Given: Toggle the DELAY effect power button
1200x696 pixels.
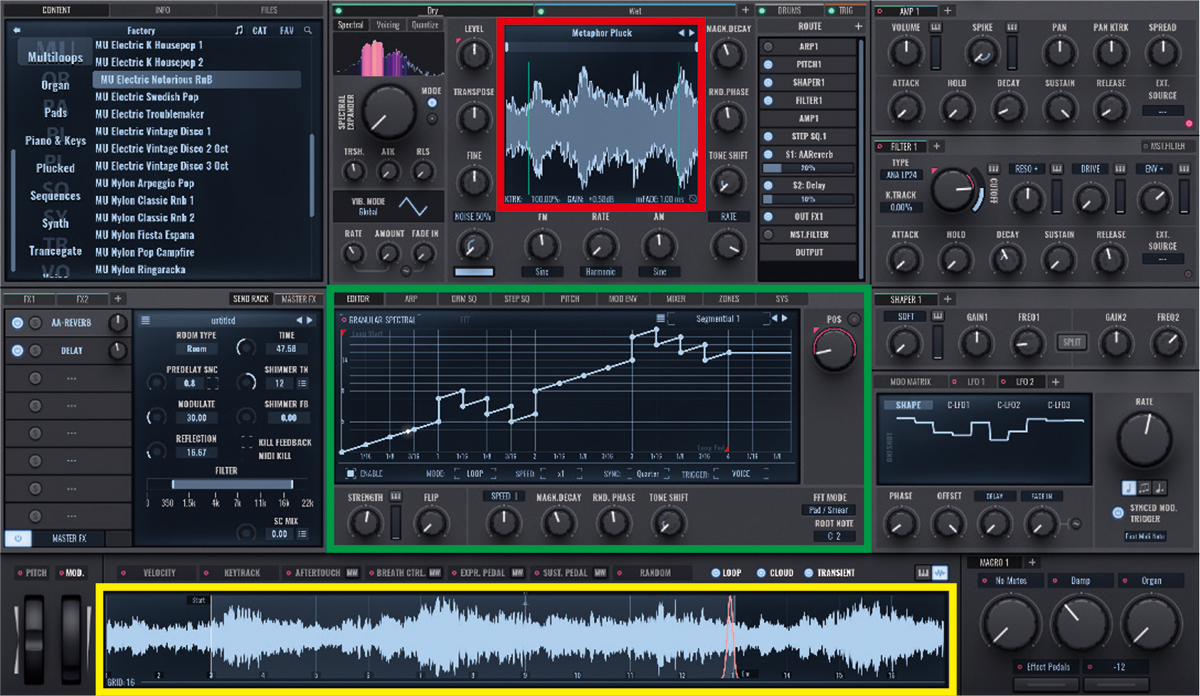Looking at the screenshot, I should 17,351.
